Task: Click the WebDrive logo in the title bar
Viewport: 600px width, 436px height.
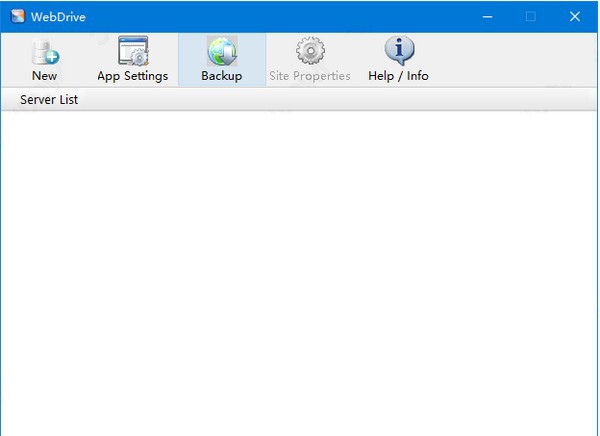Action: coord(18,16)
